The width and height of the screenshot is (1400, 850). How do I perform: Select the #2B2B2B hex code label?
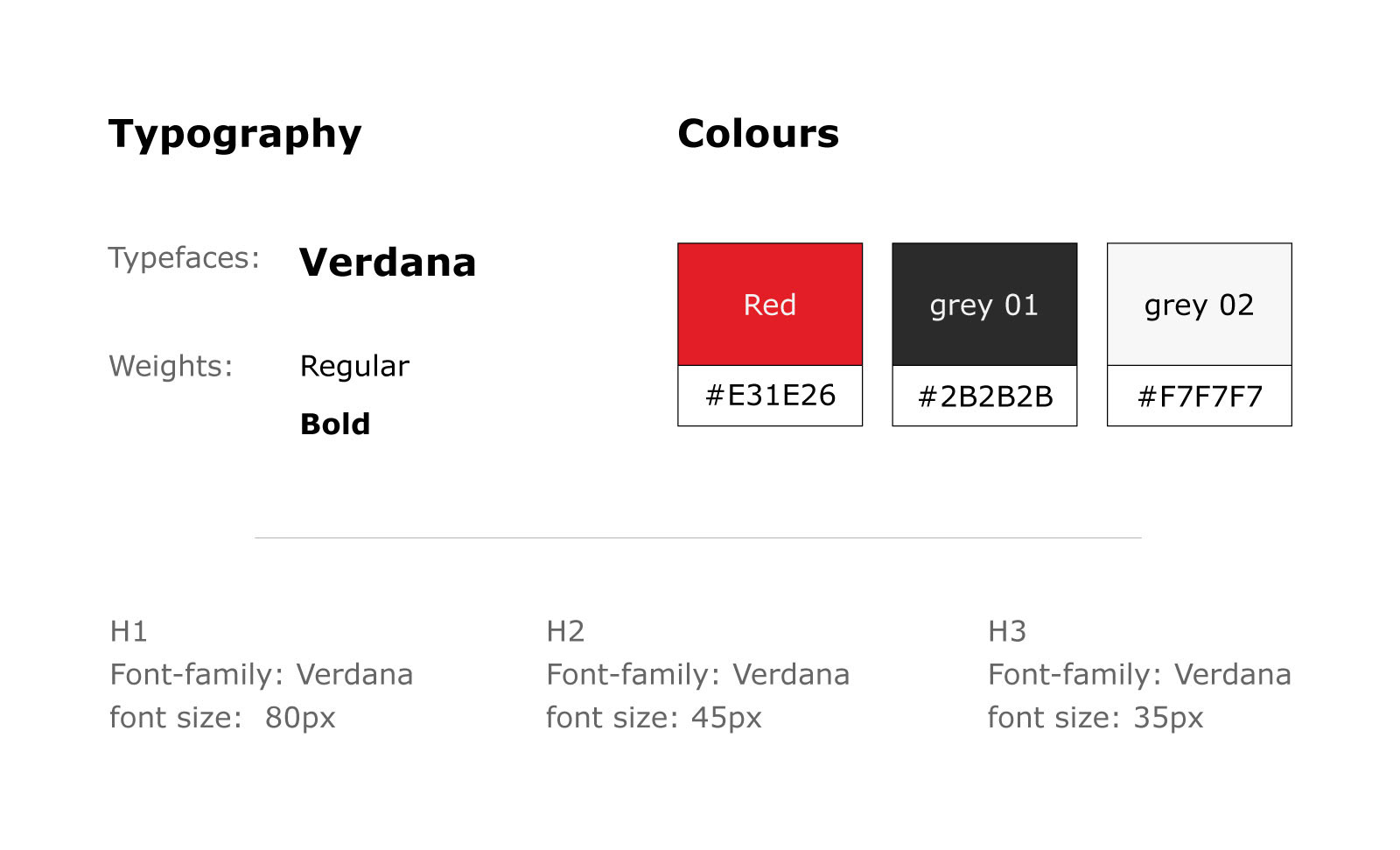984,396
